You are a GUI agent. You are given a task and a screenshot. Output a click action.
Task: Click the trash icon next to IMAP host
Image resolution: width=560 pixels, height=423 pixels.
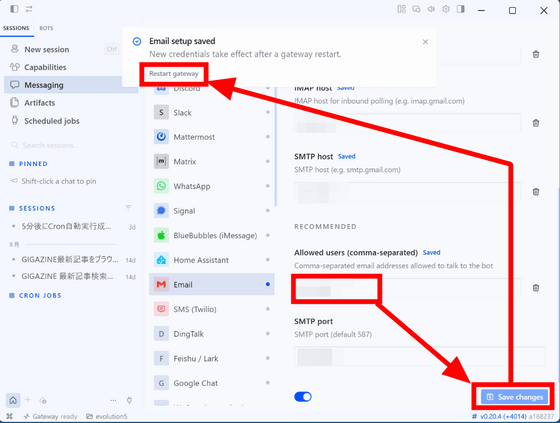[536, 123]
